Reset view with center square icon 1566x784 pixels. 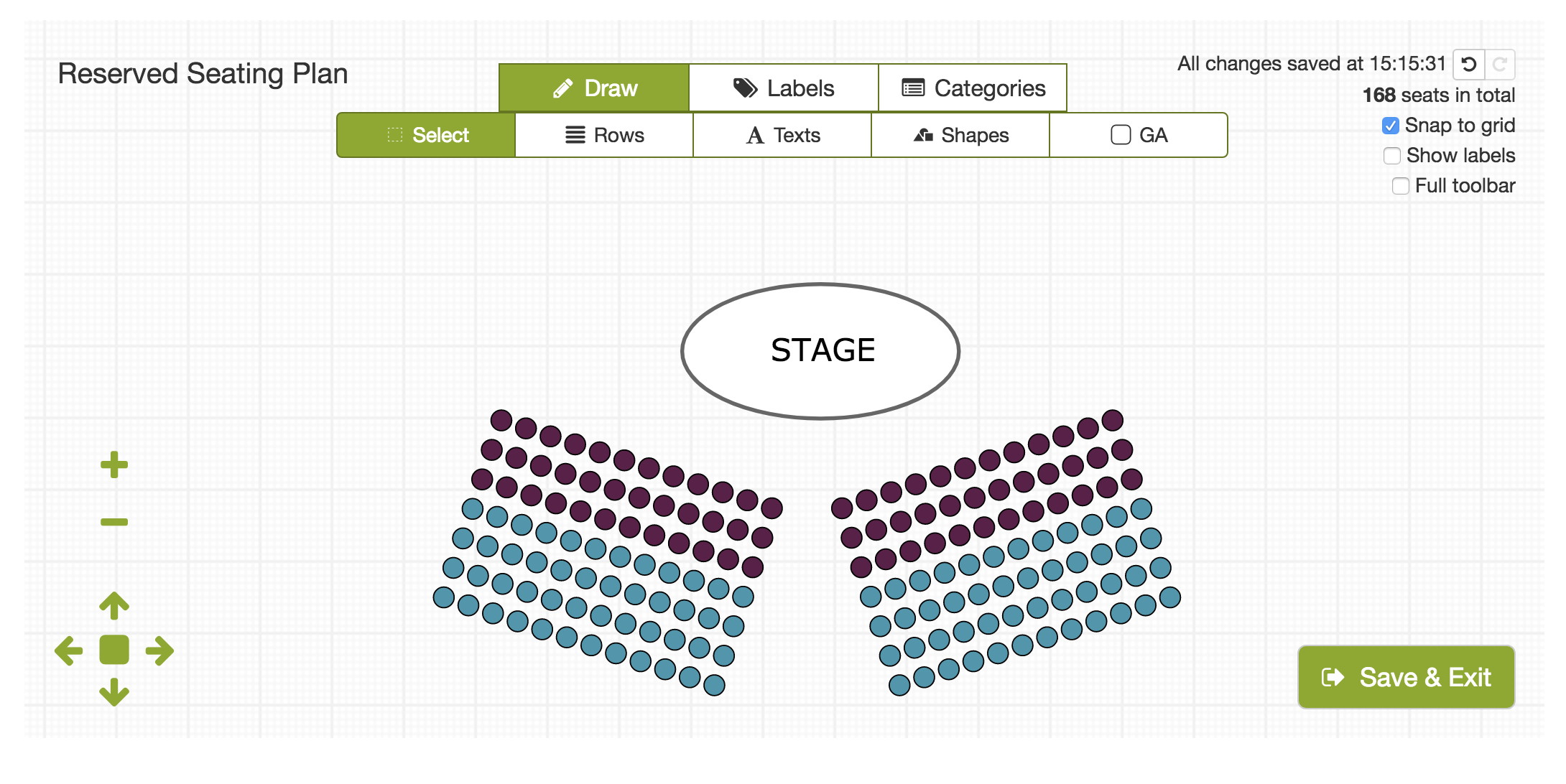[114, 650]
